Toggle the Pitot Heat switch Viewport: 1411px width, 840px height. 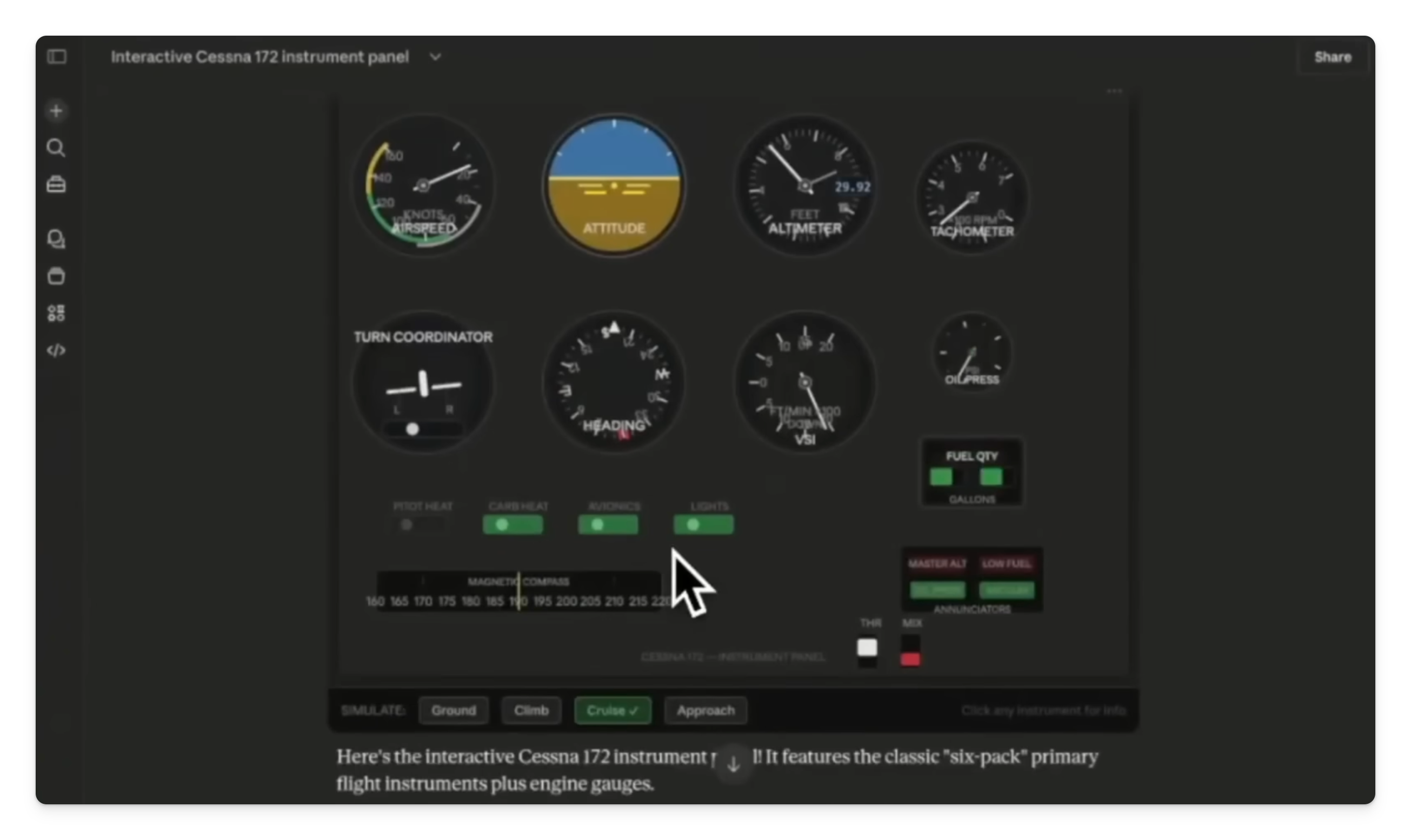click(x=419, y=525)
